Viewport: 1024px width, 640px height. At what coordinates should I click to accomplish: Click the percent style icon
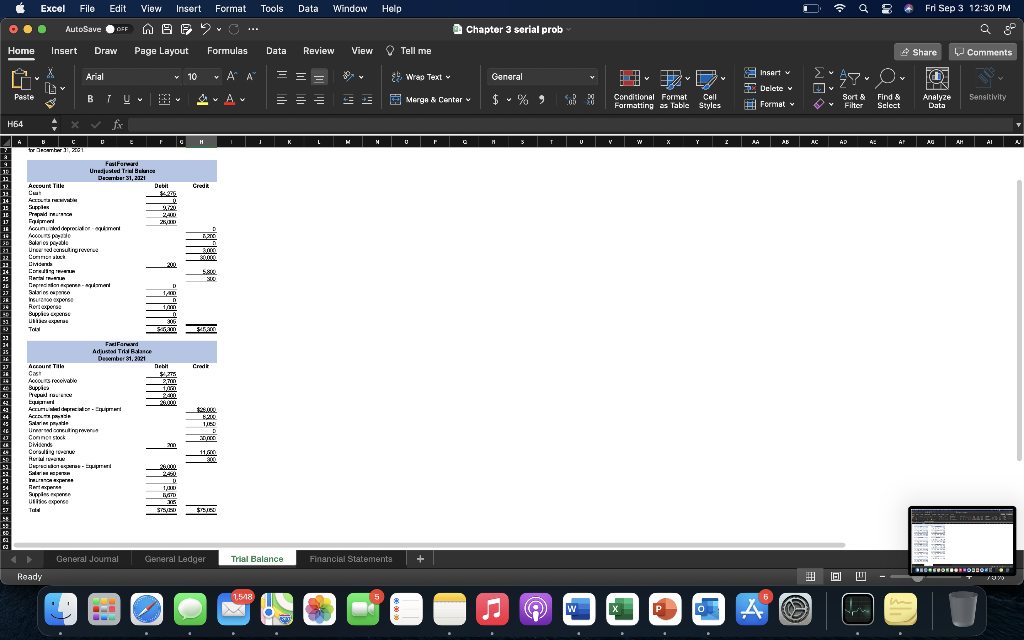point(523,99)
